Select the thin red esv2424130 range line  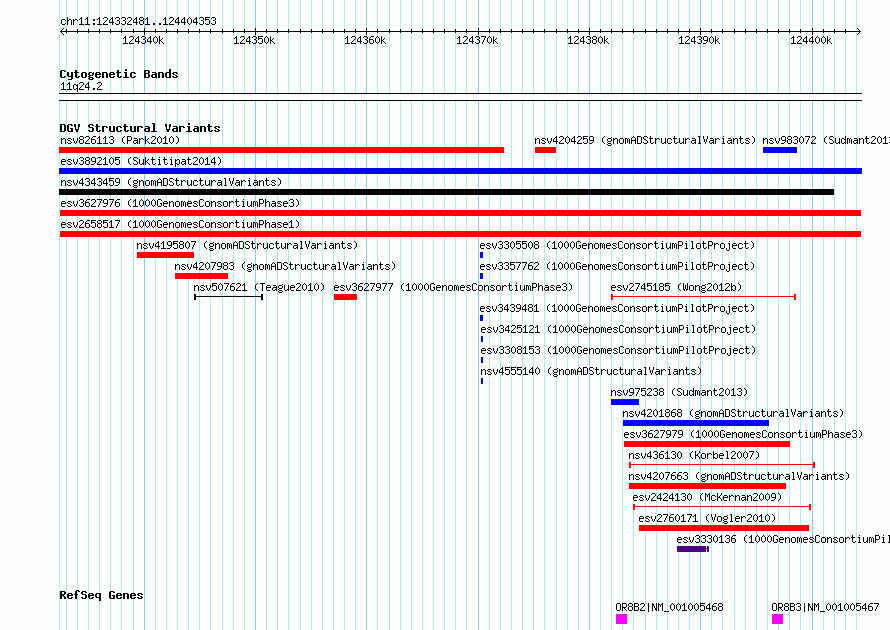pyautogui.click(x=722, y=507)
